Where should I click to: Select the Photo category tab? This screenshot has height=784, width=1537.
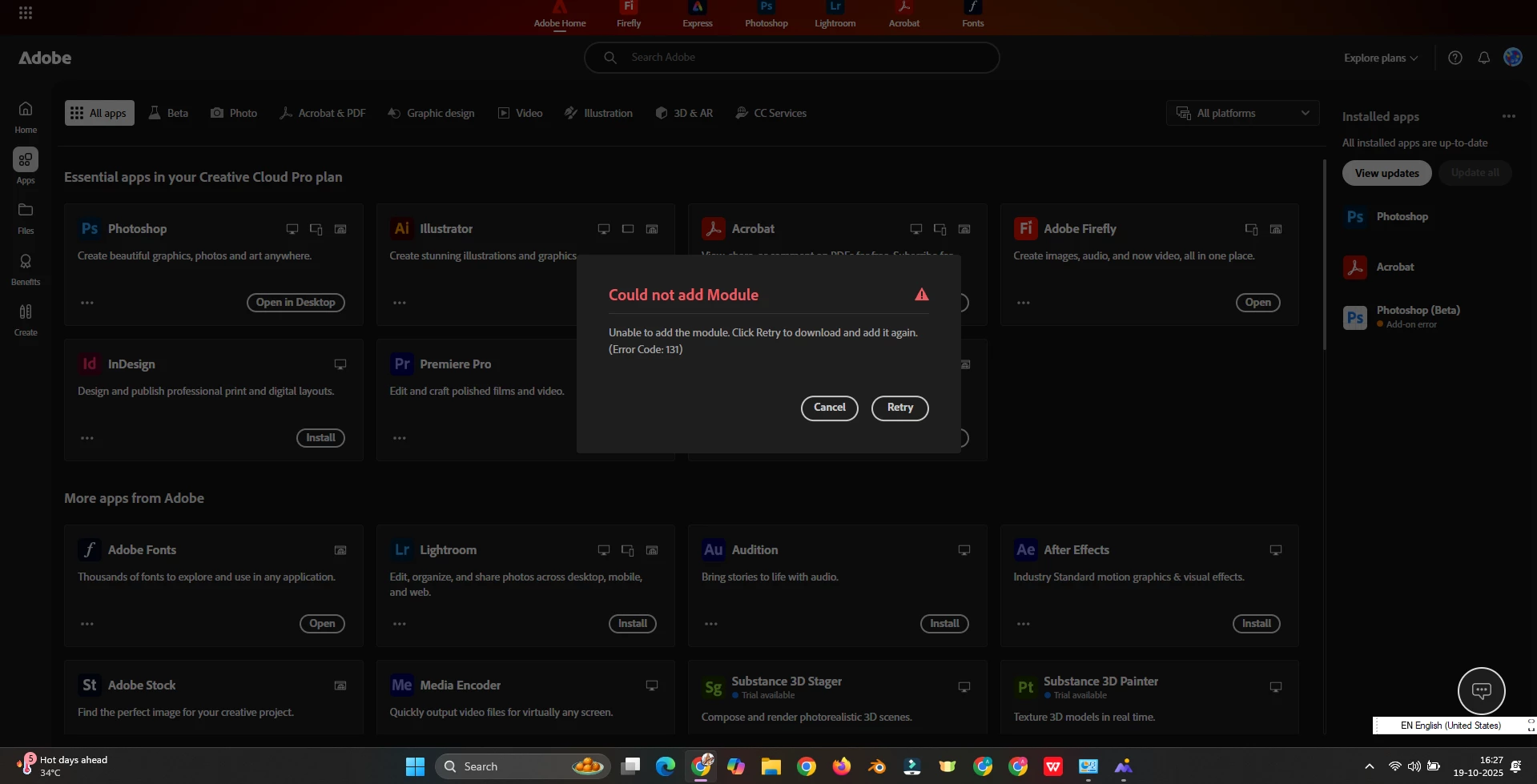[234, 113]
